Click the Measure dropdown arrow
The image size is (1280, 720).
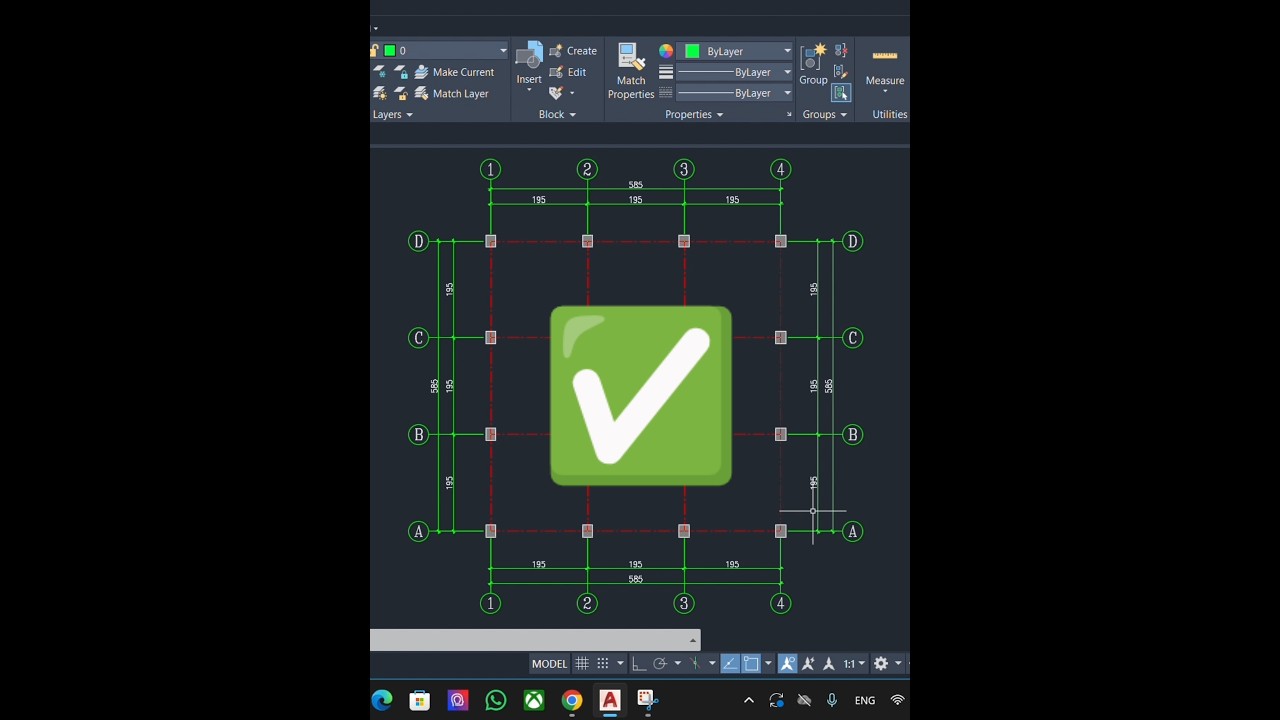[885, 92]
